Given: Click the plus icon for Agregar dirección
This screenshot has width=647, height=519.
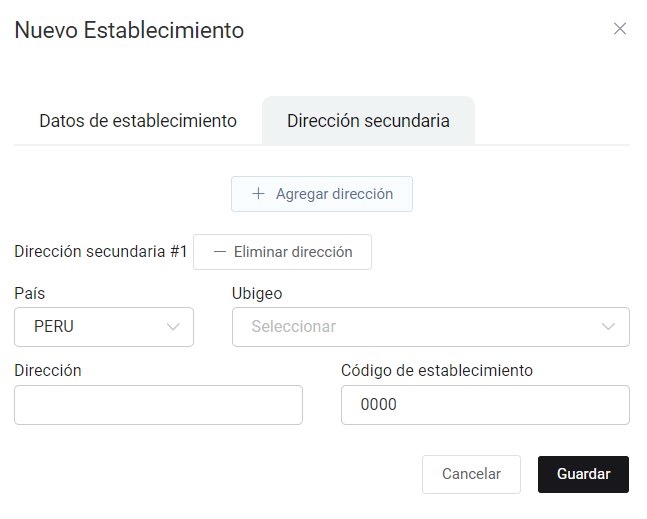Looking at the screenshot, I should coord(258,194).
